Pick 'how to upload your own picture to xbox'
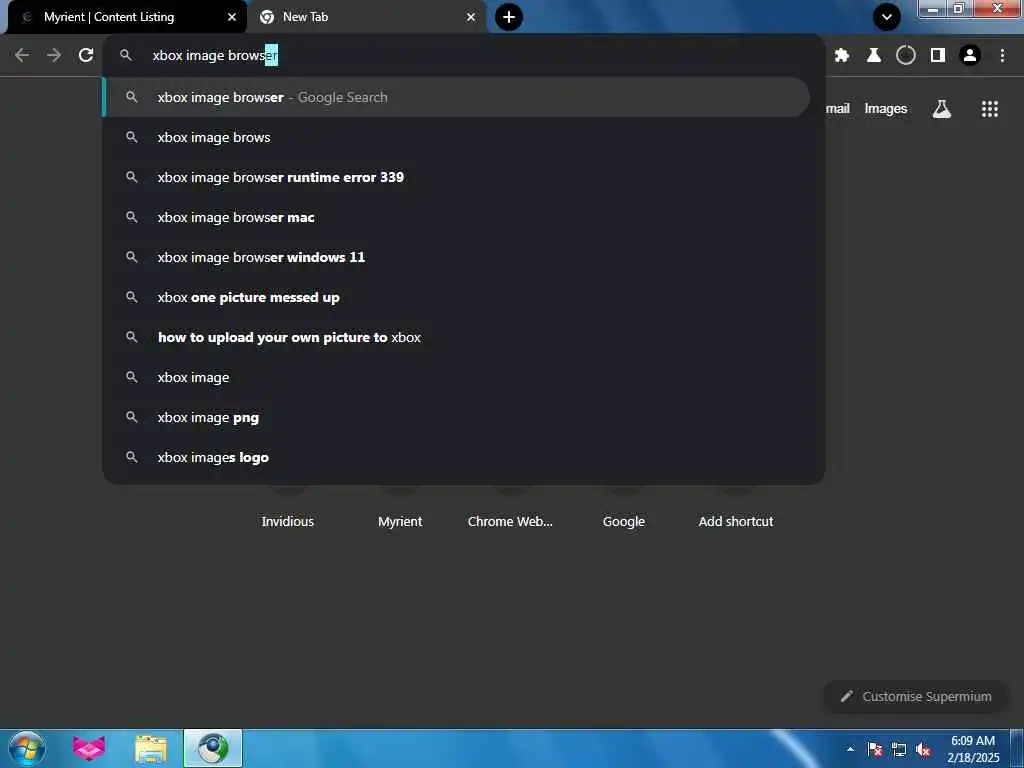The image size is (1024, 768). pos(456,338)
